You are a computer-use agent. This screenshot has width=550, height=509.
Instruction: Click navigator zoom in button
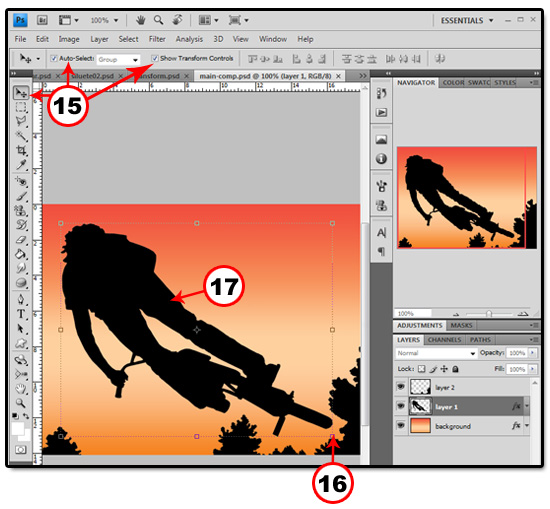coord(523,314)
